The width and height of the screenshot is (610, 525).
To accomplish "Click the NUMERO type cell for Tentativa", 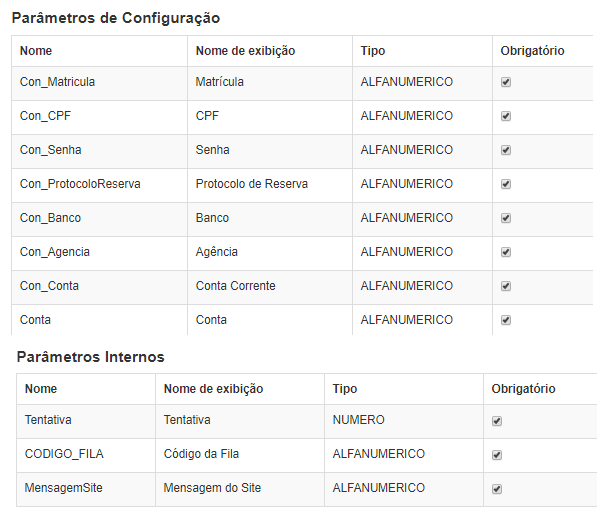I will point(404,421).
